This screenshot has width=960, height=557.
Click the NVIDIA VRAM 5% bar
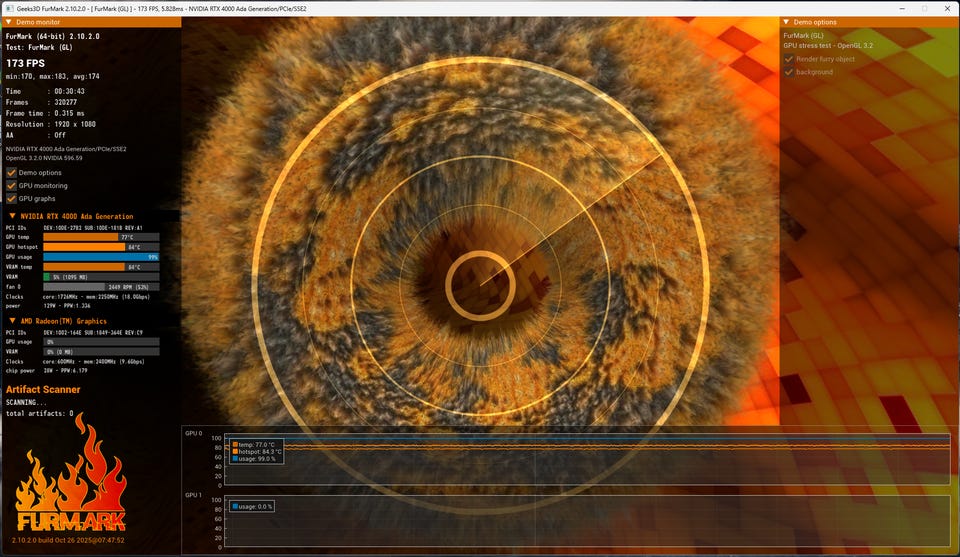click(101, 277)
